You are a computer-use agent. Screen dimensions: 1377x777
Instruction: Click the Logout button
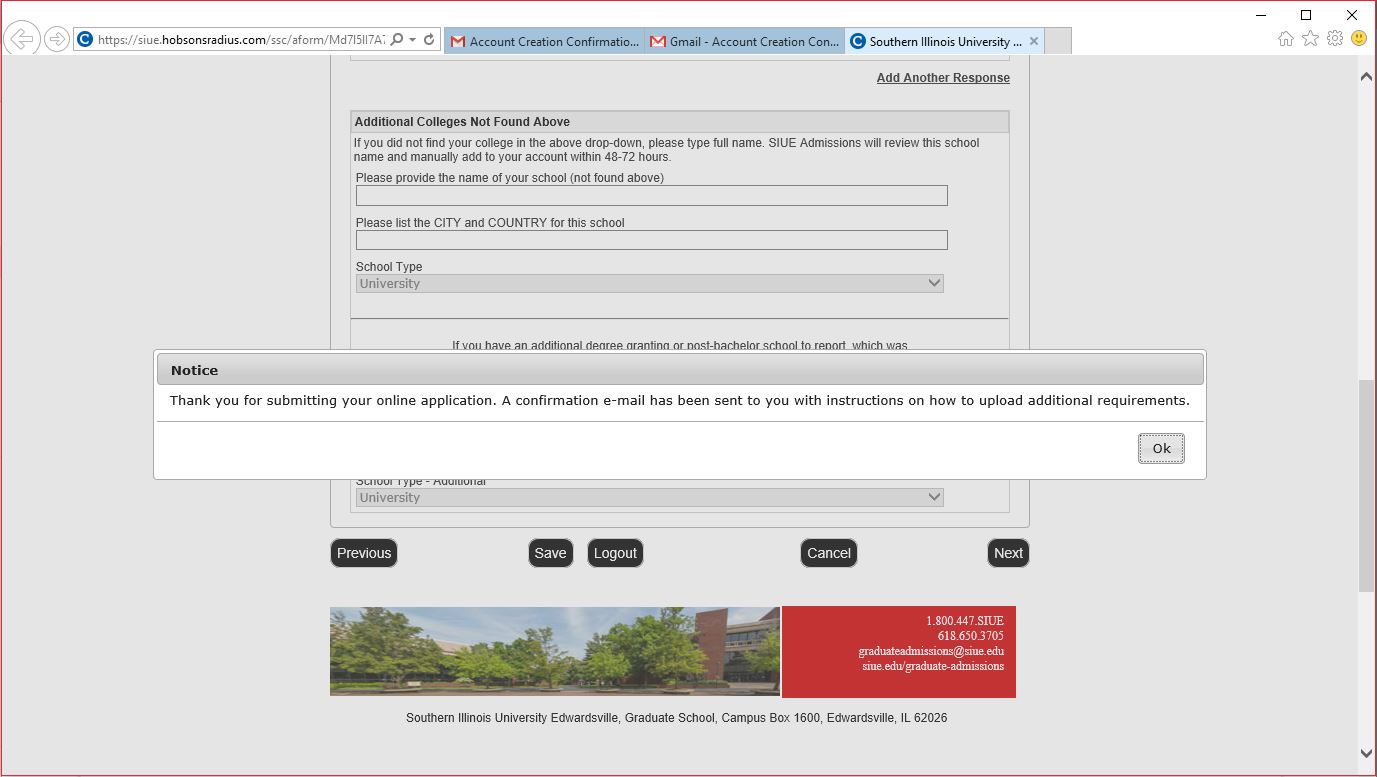tap(615, 553)
